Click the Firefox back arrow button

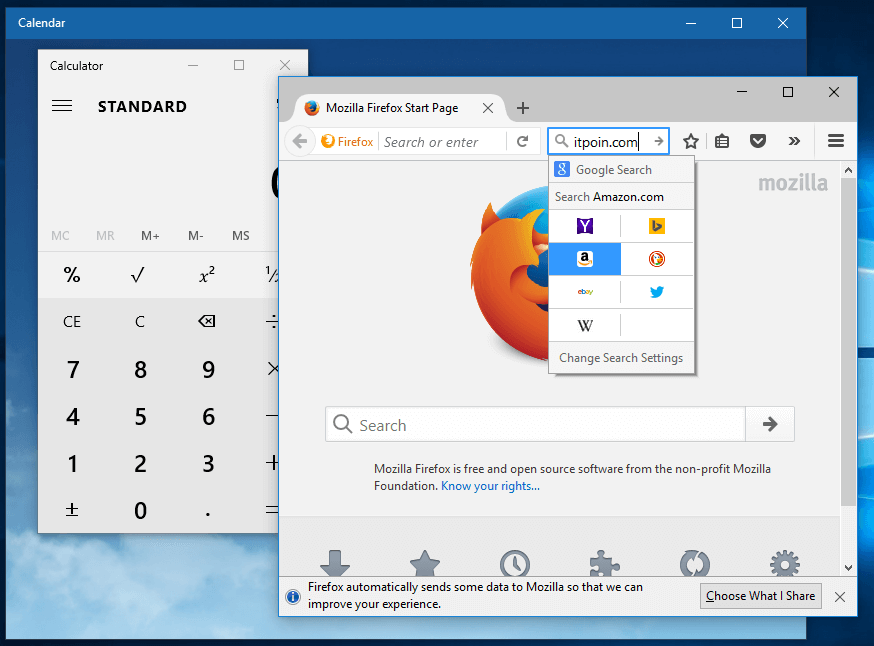(300, 142)
